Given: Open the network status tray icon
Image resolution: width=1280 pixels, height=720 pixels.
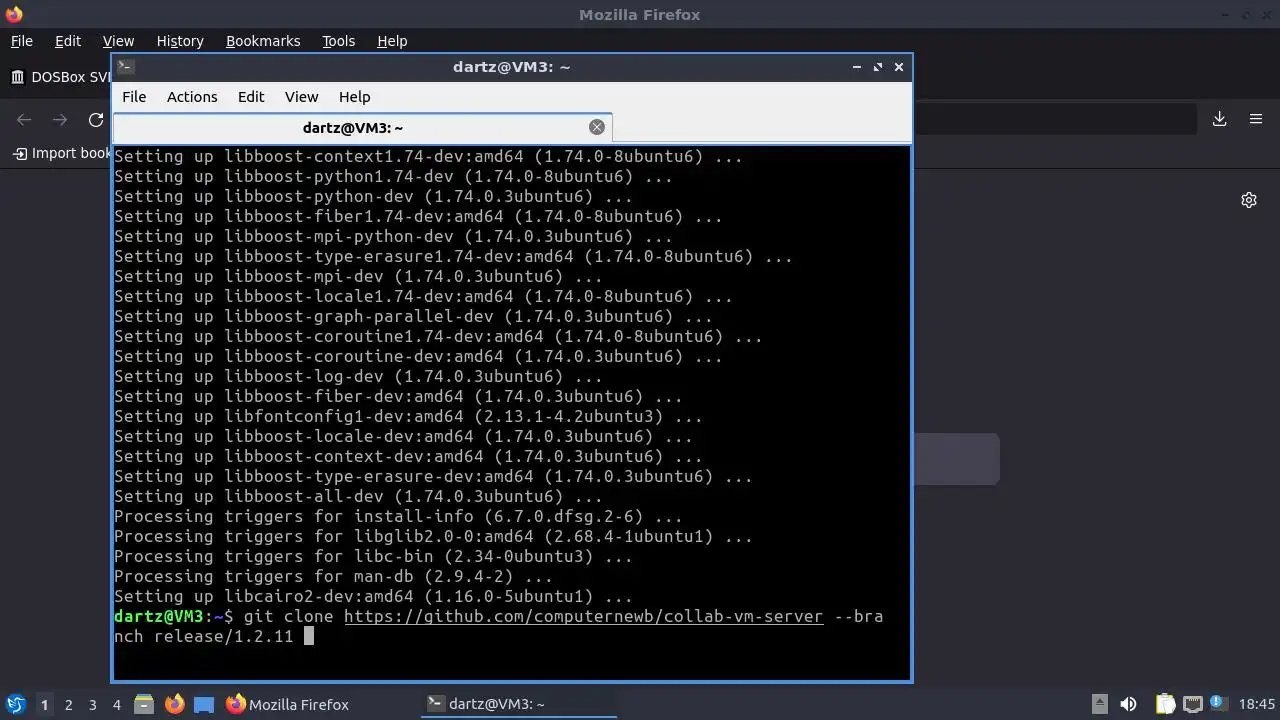Looking at the screenshot, I should [x=1192, y=704].
